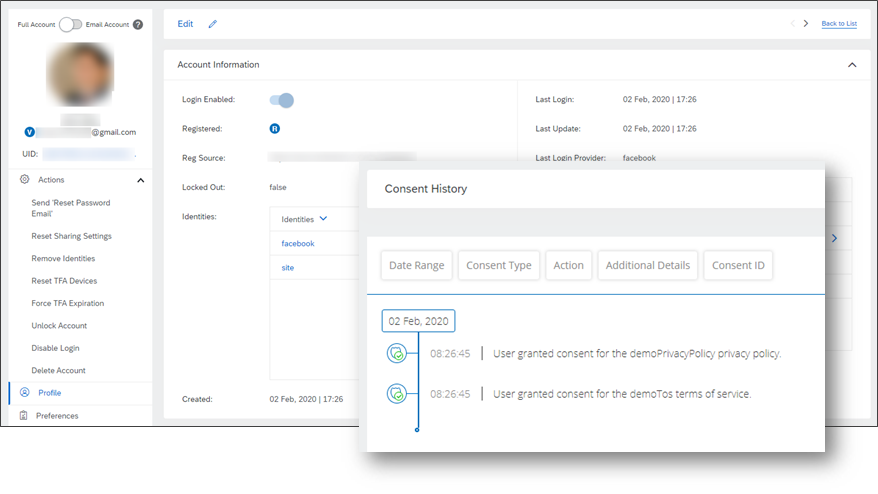Click the Registered R badge icon
This screenshot has width=878, height=494.
click(x=274, y=129)
